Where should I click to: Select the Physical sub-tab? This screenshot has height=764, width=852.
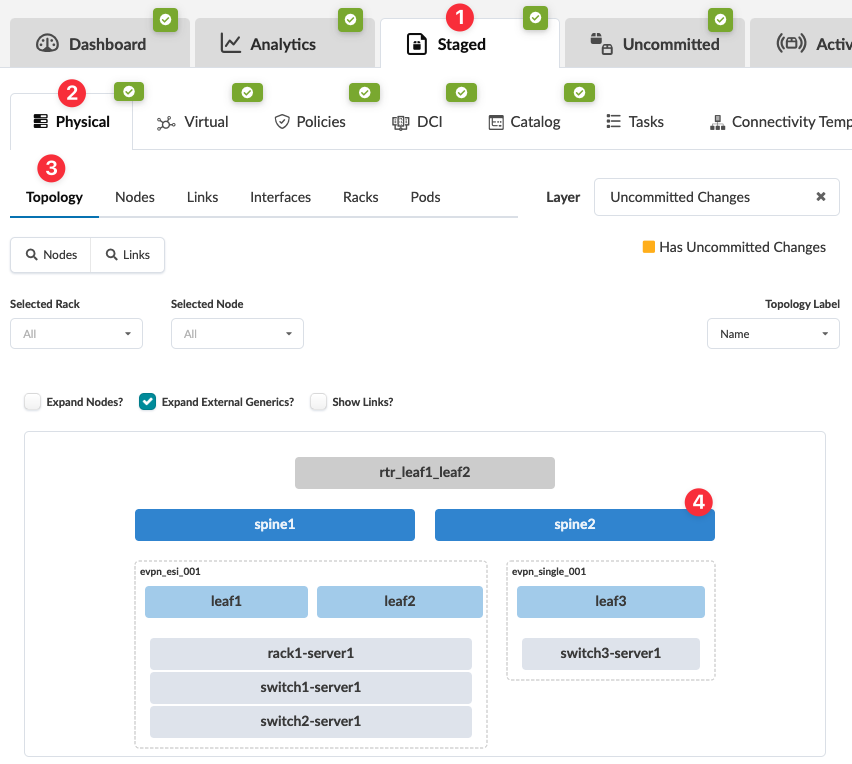(71, 122)
